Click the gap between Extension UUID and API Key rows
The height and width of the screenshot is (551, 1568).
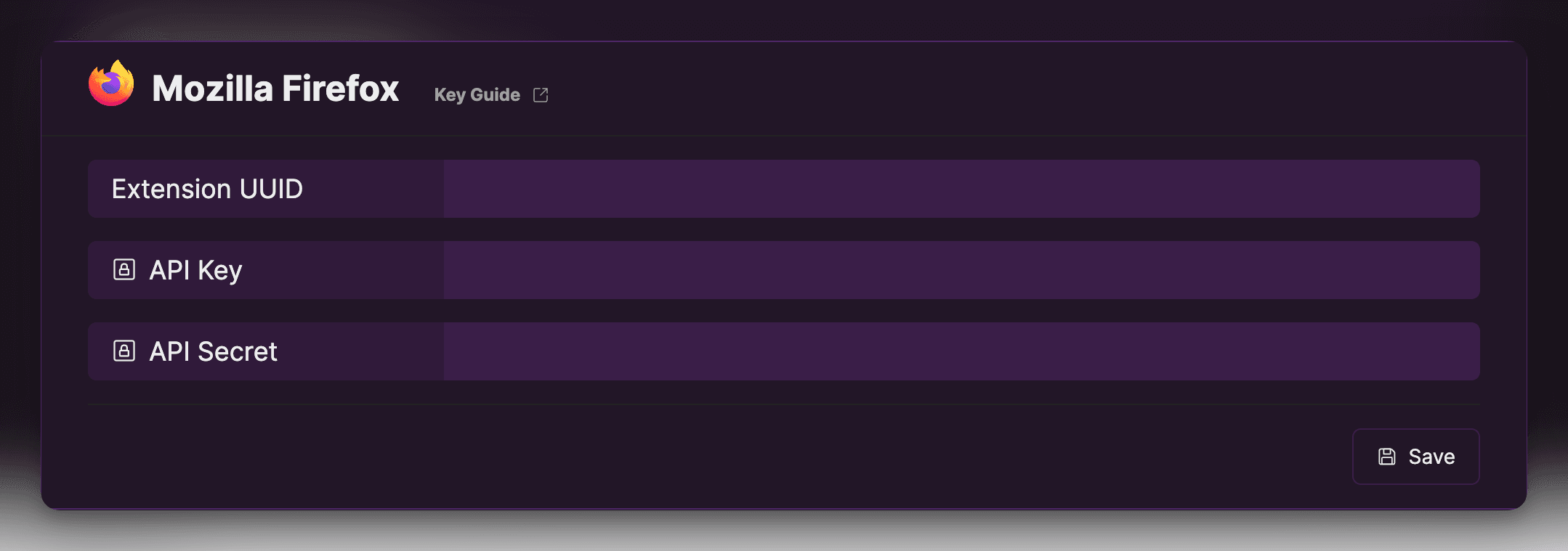pyautogui.click(x=783, y=229)
